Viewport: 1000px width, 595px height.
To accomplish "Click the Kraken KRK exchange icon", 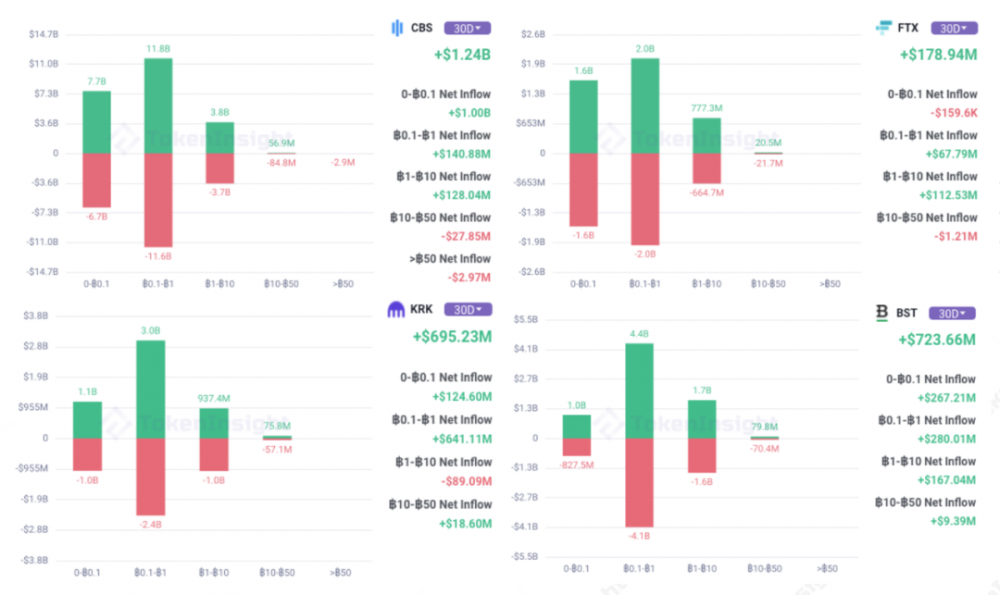I will tap(397, 310).
